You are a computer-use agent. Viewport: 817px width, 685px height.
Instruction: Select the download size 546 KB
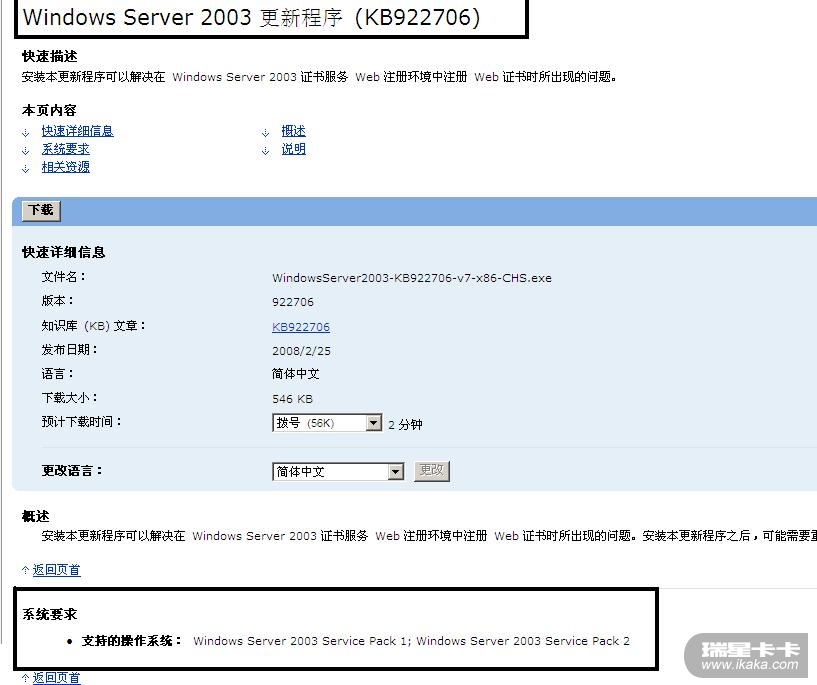coord(292,399)
